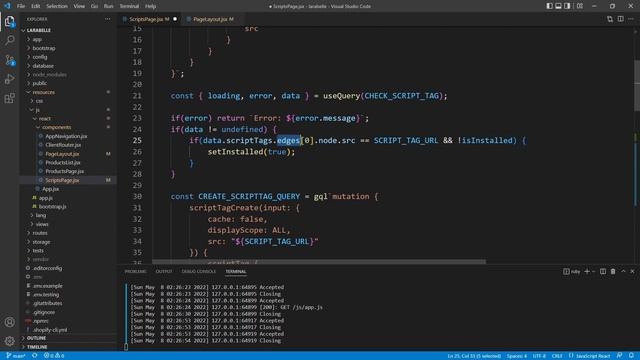Open the View menu
The height and width of the screenshot is (360, 640).
(79, 6)
